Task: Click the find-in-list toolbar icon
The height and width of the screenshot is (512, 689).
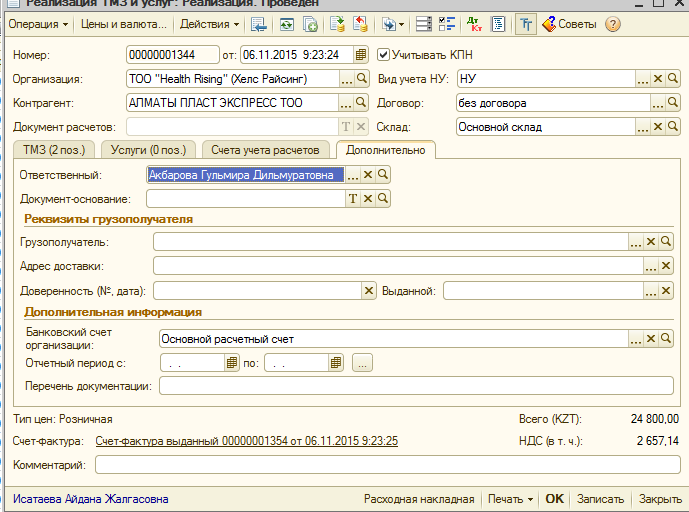Action: coord(259,24)
